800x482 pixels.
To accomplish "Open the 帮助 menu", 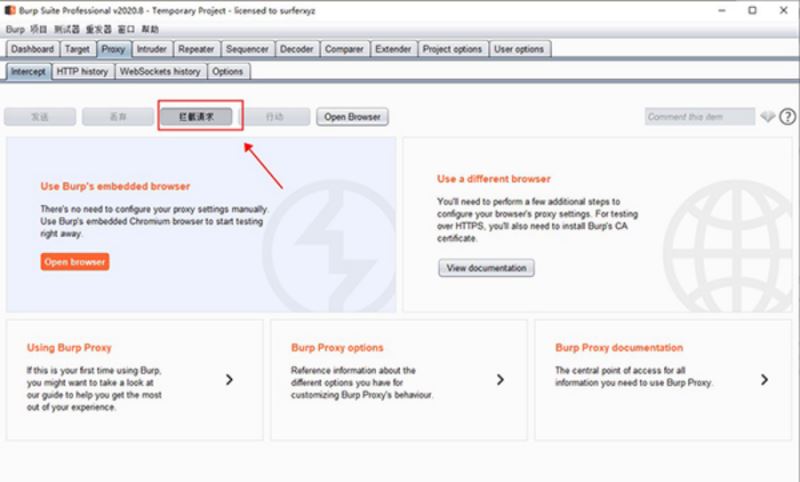I will click(x=149, y=29).
